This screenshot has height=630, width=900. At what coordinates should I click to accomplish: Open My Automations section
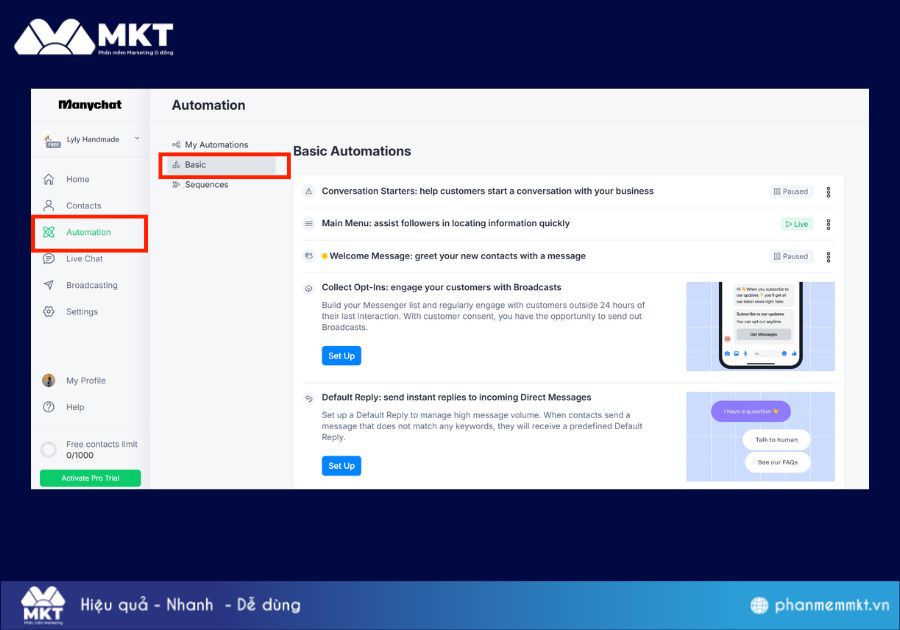tap(219, 143)
